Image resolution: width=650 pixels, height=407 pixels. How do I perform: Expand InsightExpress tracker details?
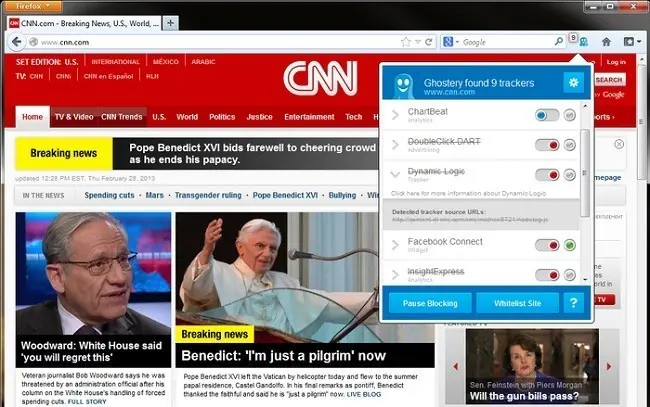395,274
